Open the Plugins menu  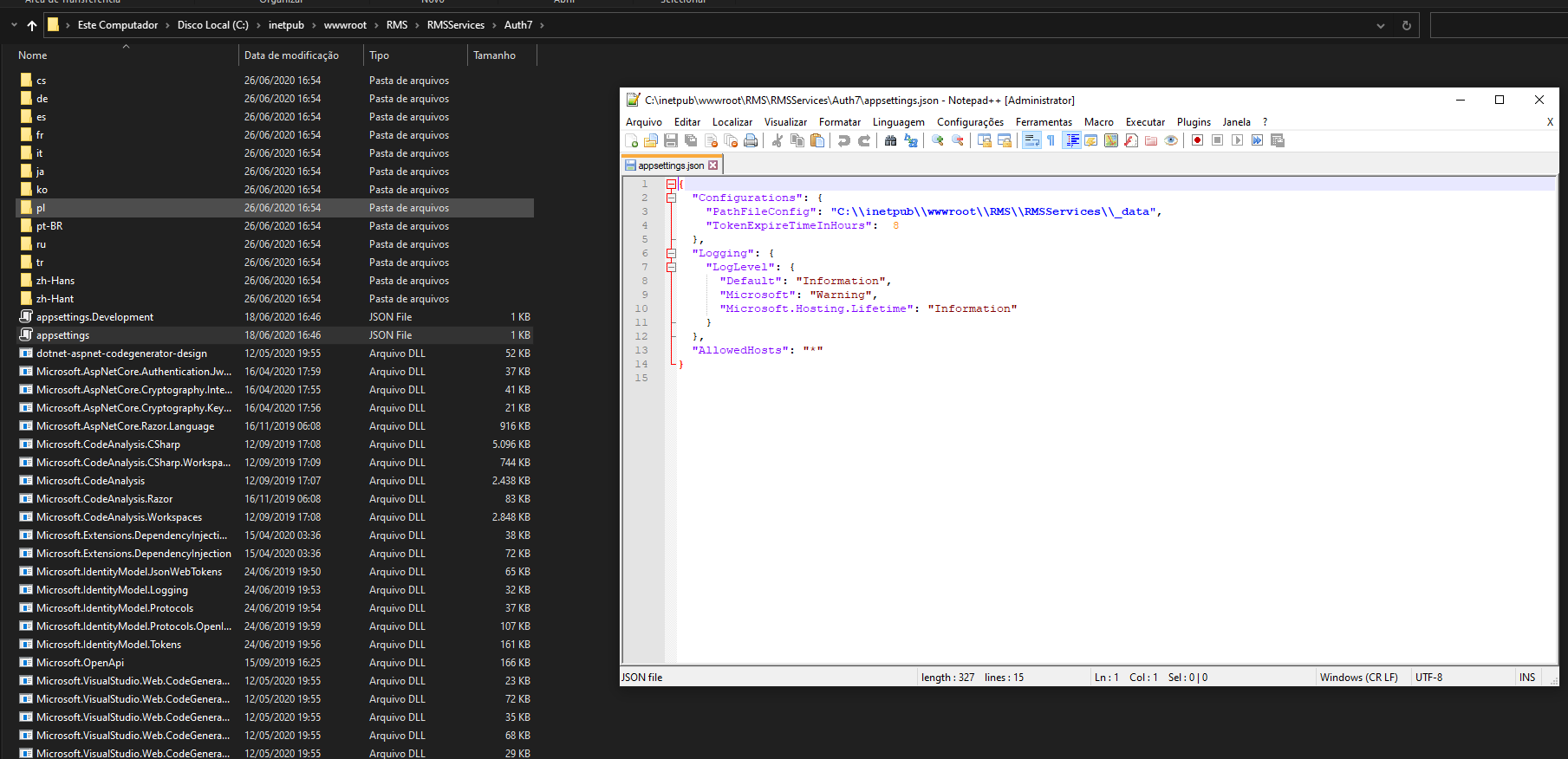point(1194,122)
